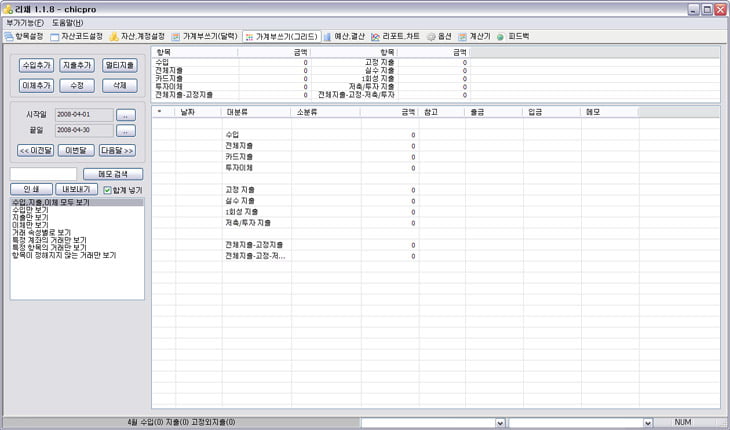Open the 항목설정 toolbar tab

pyautogui.click(x=25, y=36)
